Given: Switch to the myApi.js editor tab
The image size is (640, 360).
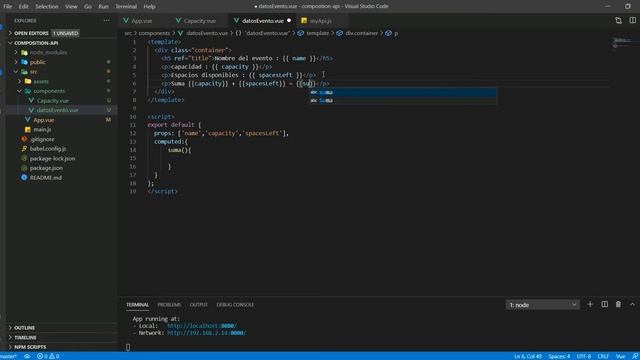Looking at the screenshot, I should pos(320,20).
